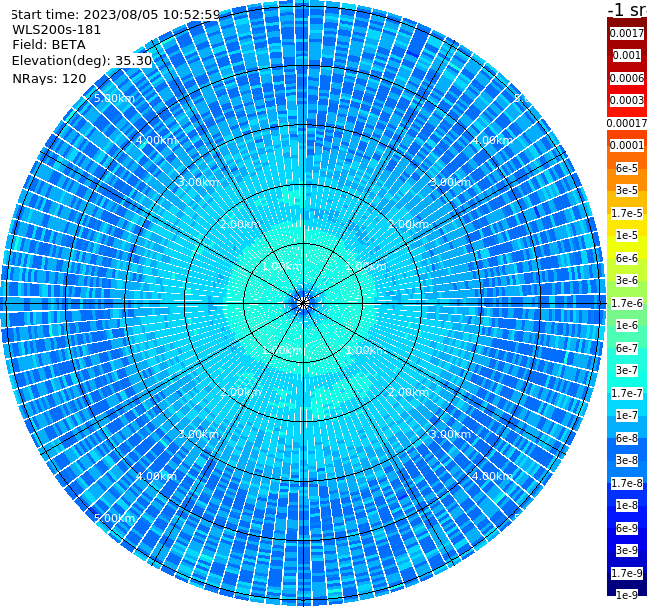Select the 1e-9 colorbar bottom label
Image resolution: width=647 pixels, height=607 pixels.
coord(627,595)
